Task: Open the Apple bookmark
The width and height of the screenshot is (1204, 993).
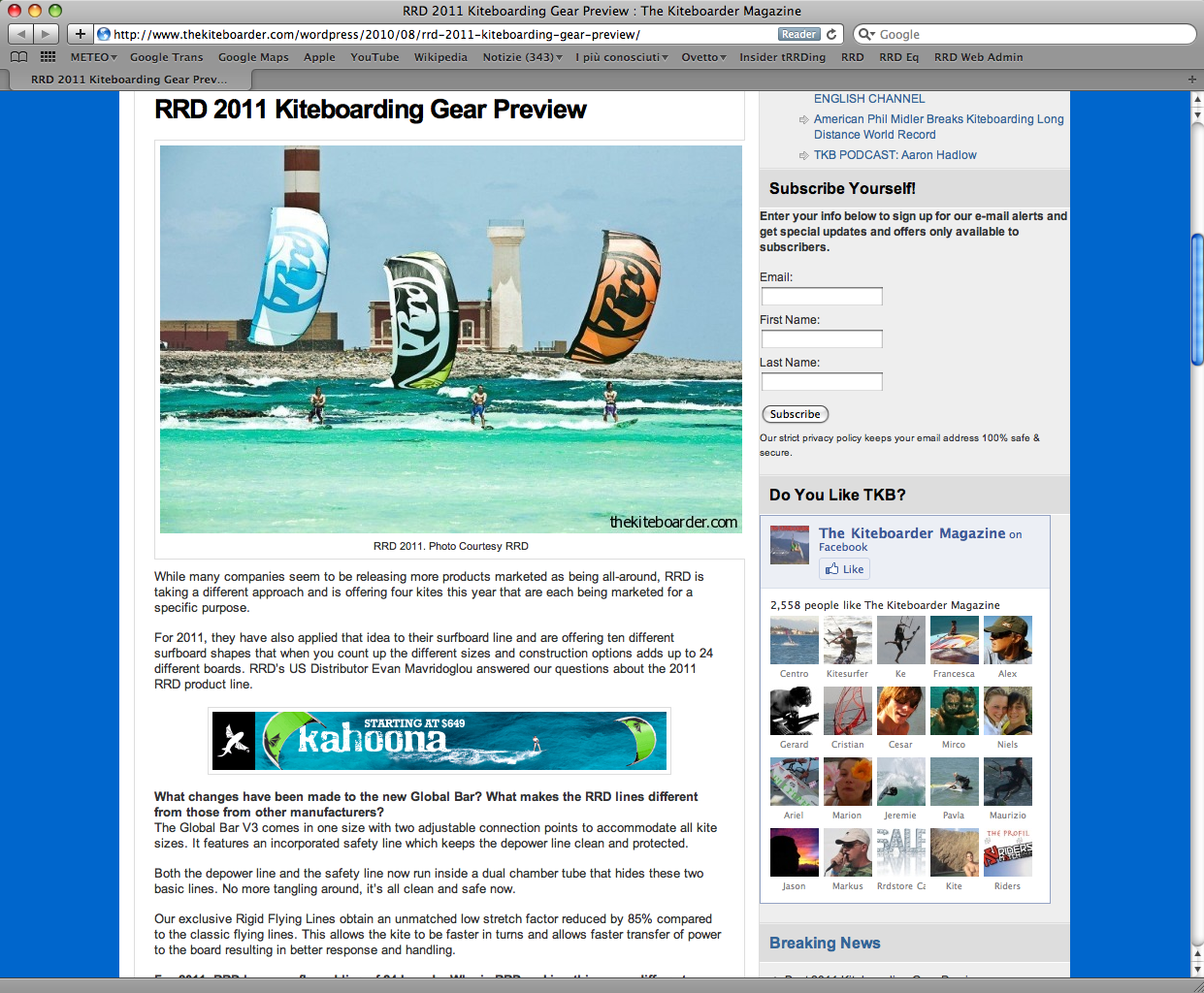Action: tap(319, 57)
